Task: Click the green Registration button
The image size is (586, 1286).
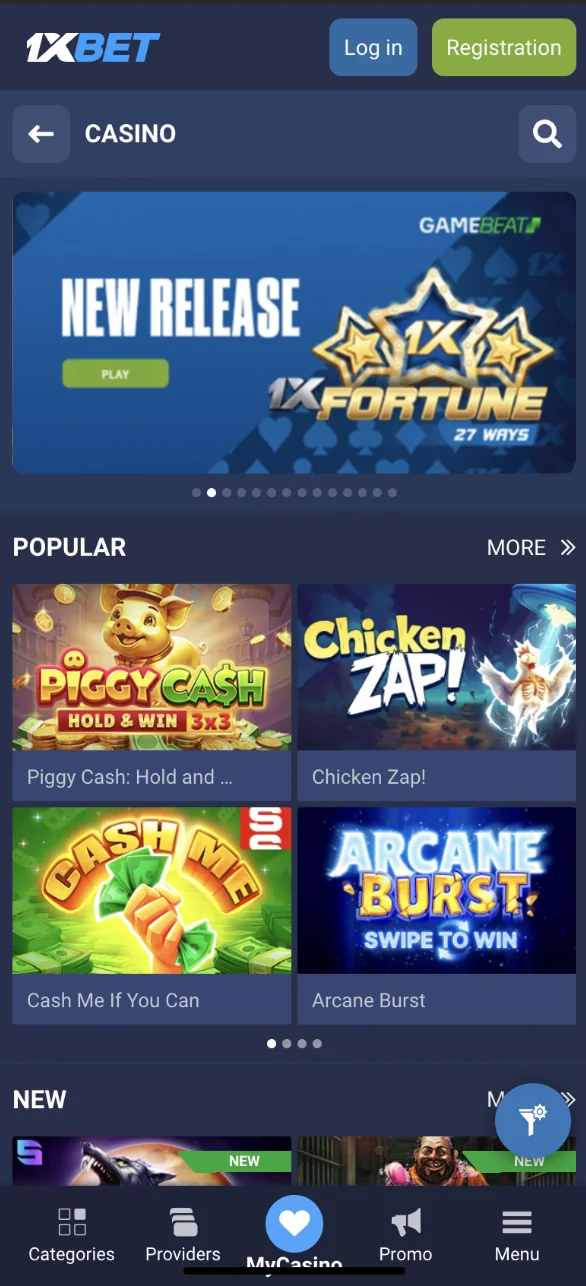Action: click(504, 47)
